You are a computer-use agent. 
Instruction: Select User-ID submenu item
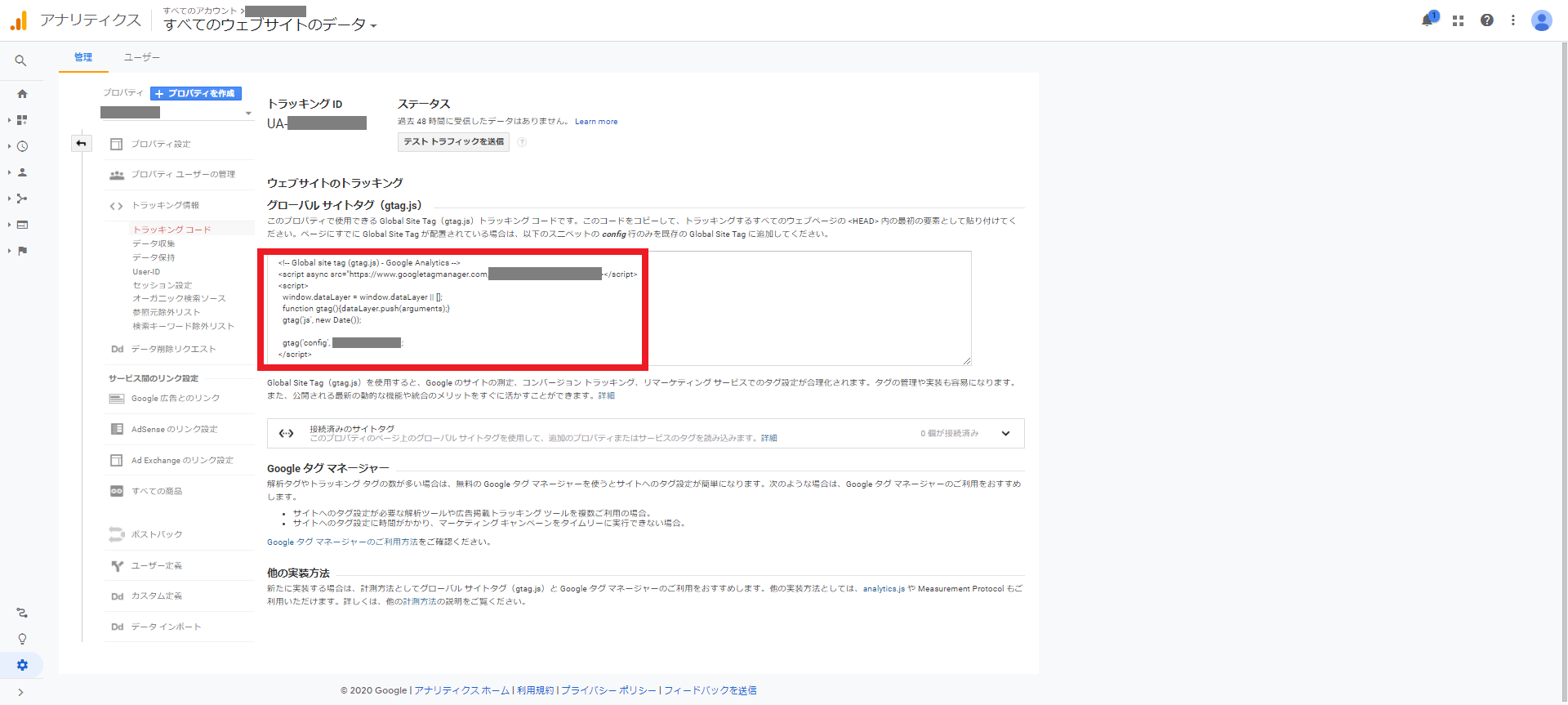coord(146,271)
